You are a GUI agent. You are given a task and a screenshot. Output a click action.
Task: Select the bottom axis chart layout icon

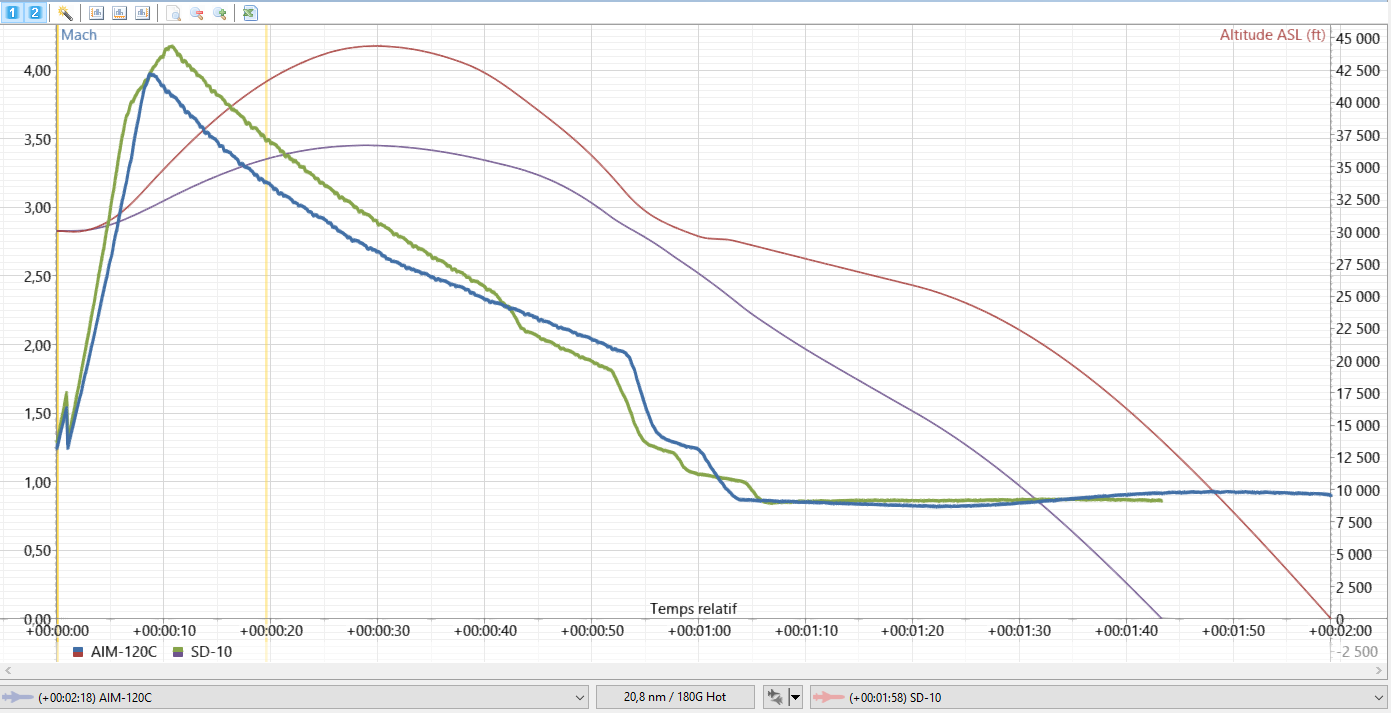tap(119, 13)
